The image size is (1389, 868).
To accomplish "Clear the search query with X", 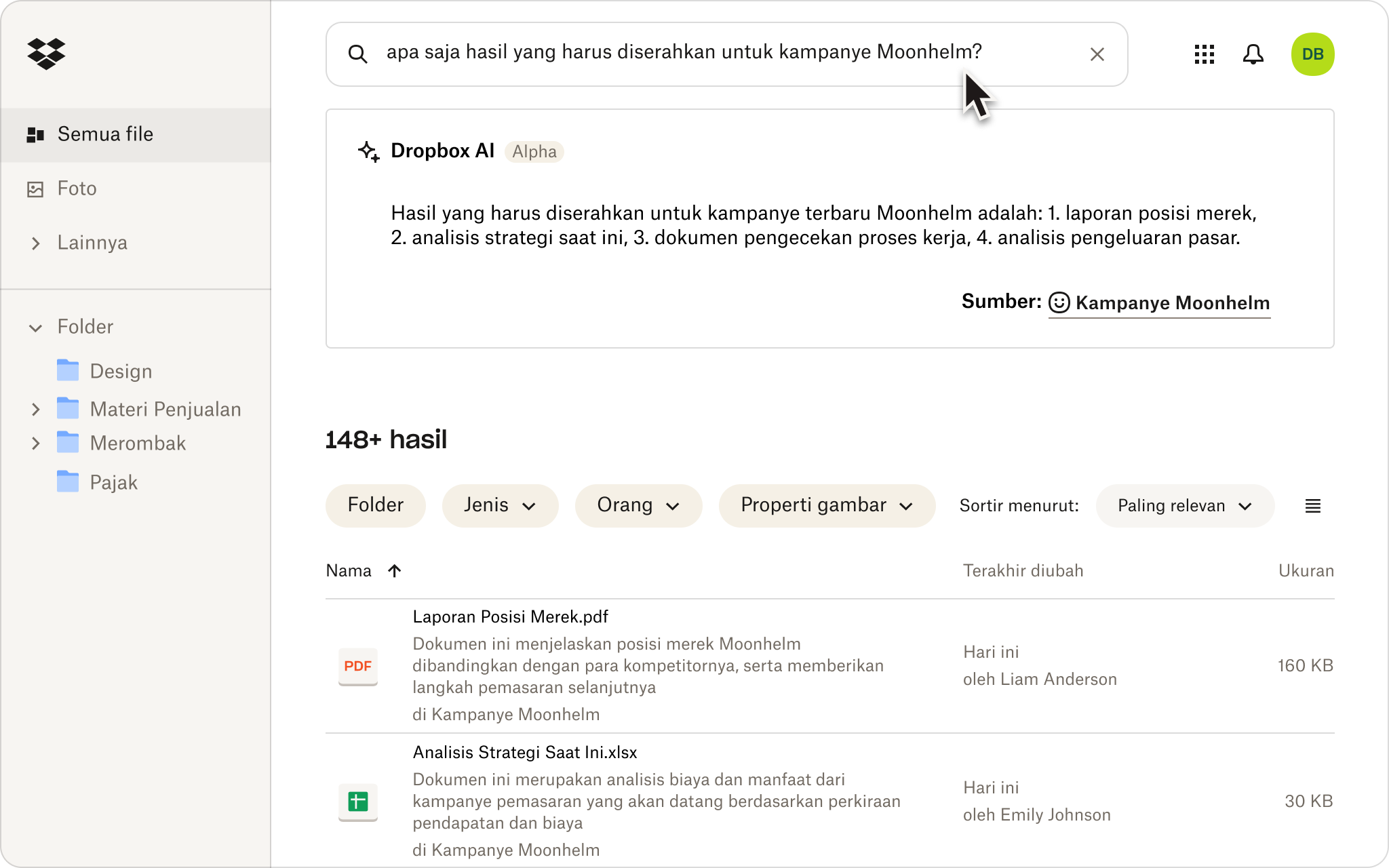I will click(x=1097, y=54).
